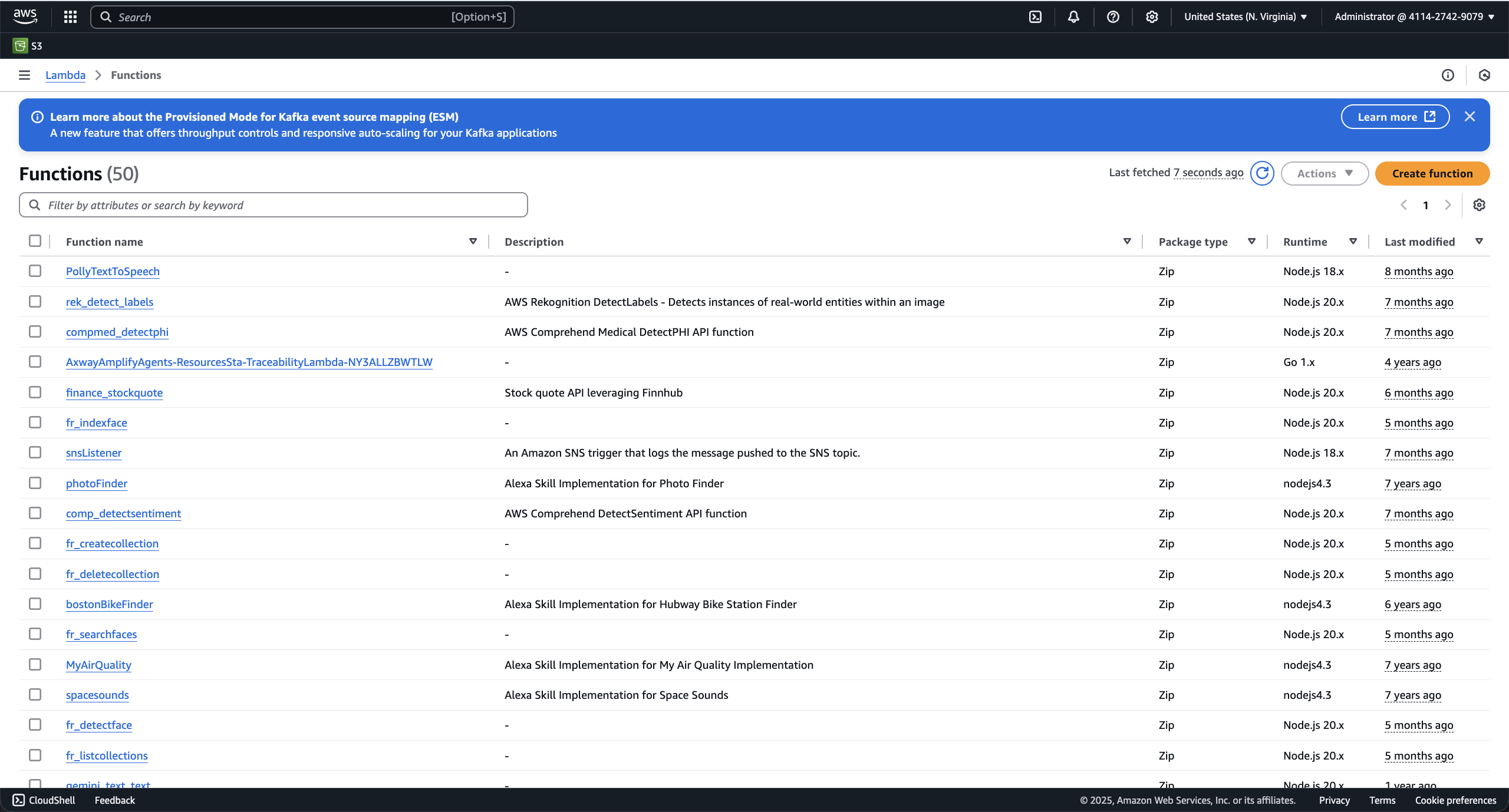Check the finance_stockquote row checkbox
The height and width of the screenshot is (812, 1509).
click(x=35, y=392)
